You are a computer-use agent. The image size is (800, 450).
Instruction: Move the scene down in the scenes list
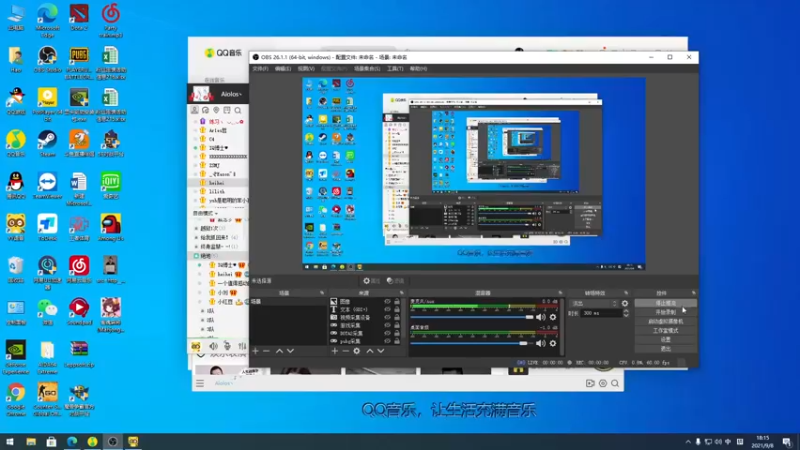(290, 351)
